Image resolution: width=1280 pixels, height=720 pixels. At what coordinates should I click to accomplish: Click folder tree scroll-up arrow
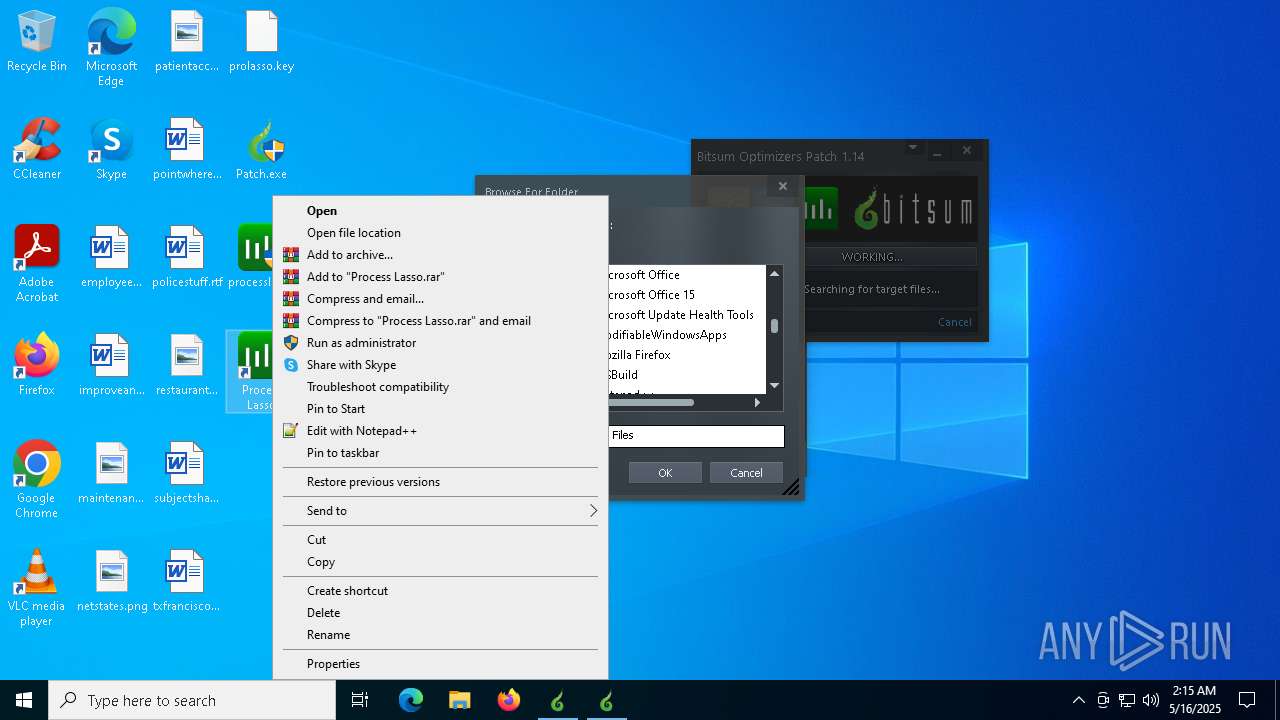(x=774, y=274)
